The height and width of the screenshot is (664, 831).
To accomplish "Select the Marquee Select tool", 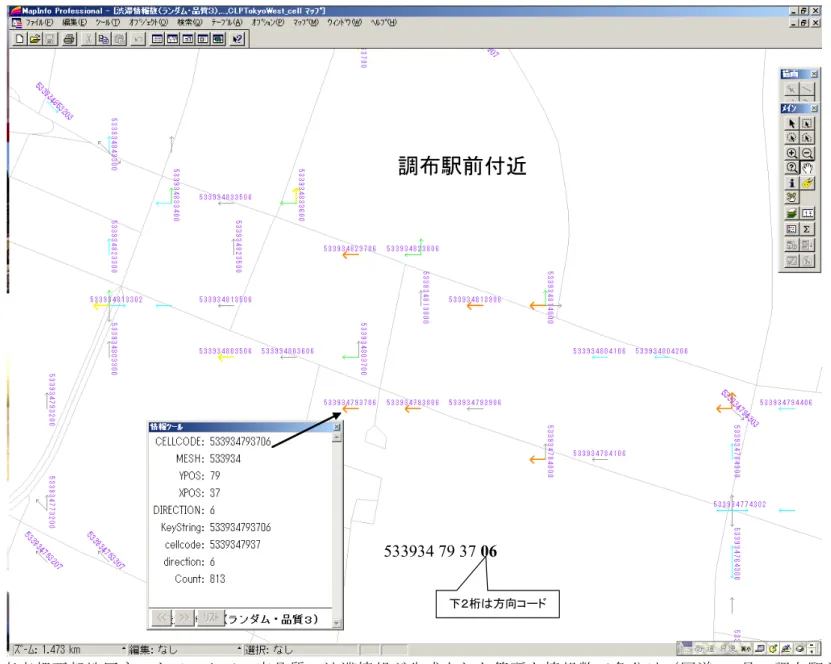I will click(807, 123).
